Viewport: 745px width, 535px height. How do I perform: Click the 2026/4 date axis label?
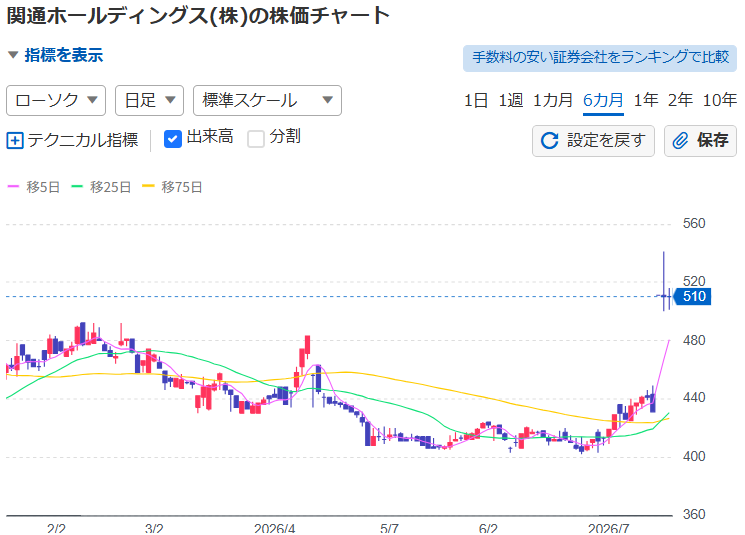pyautogui.click(x=275, y=528)
